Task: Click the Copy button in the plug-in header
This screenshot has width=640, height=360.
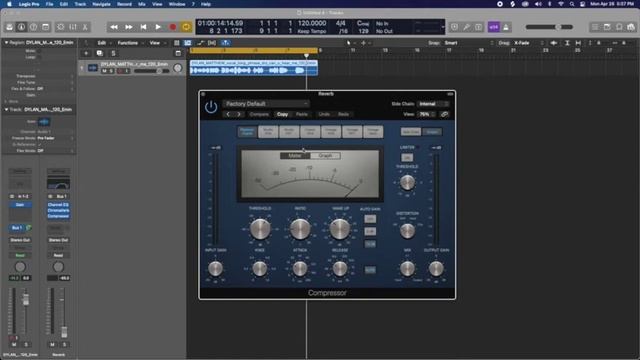Action: pyautogui.click(x=282, y=114)
